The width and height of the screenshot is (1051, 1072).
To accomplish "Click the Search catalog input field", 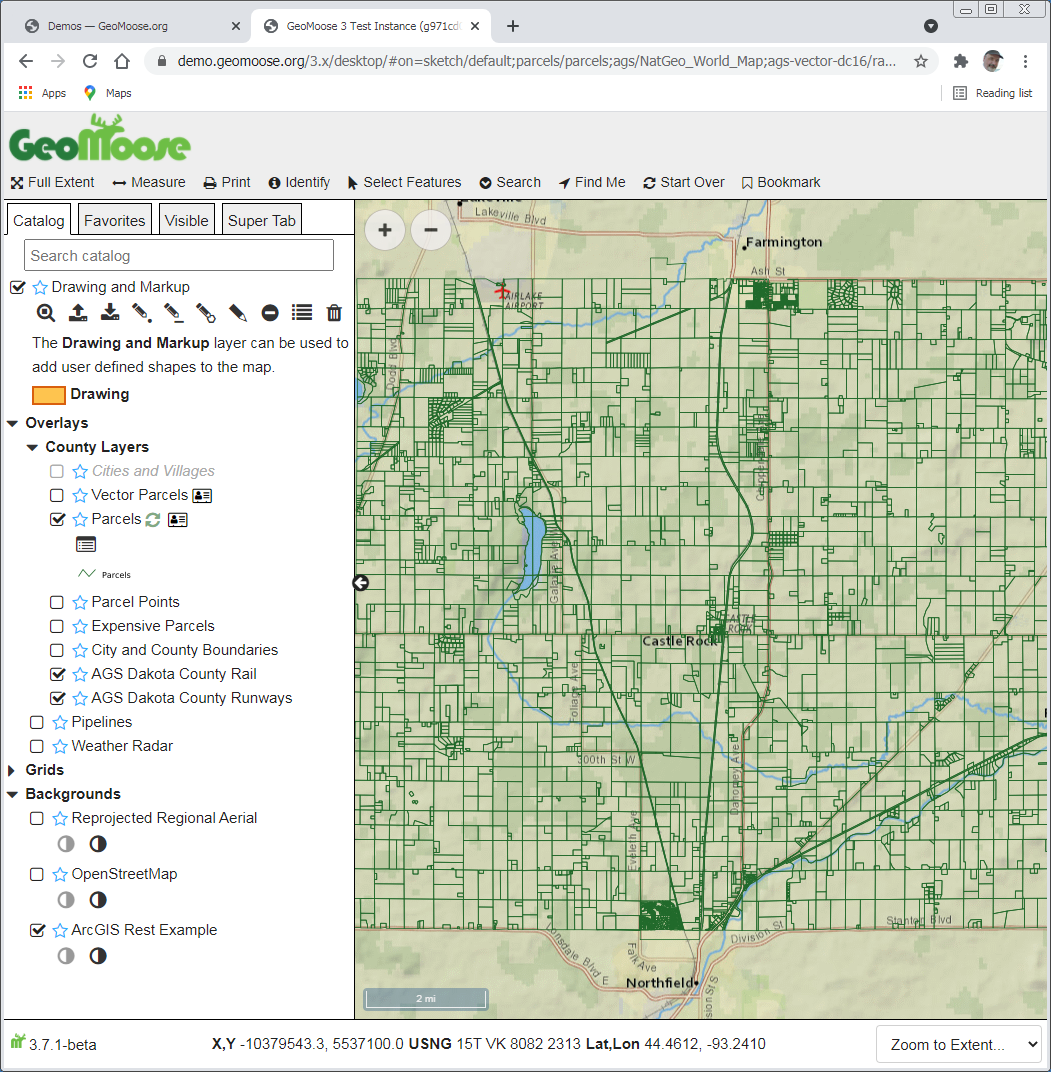I will 178,256.
